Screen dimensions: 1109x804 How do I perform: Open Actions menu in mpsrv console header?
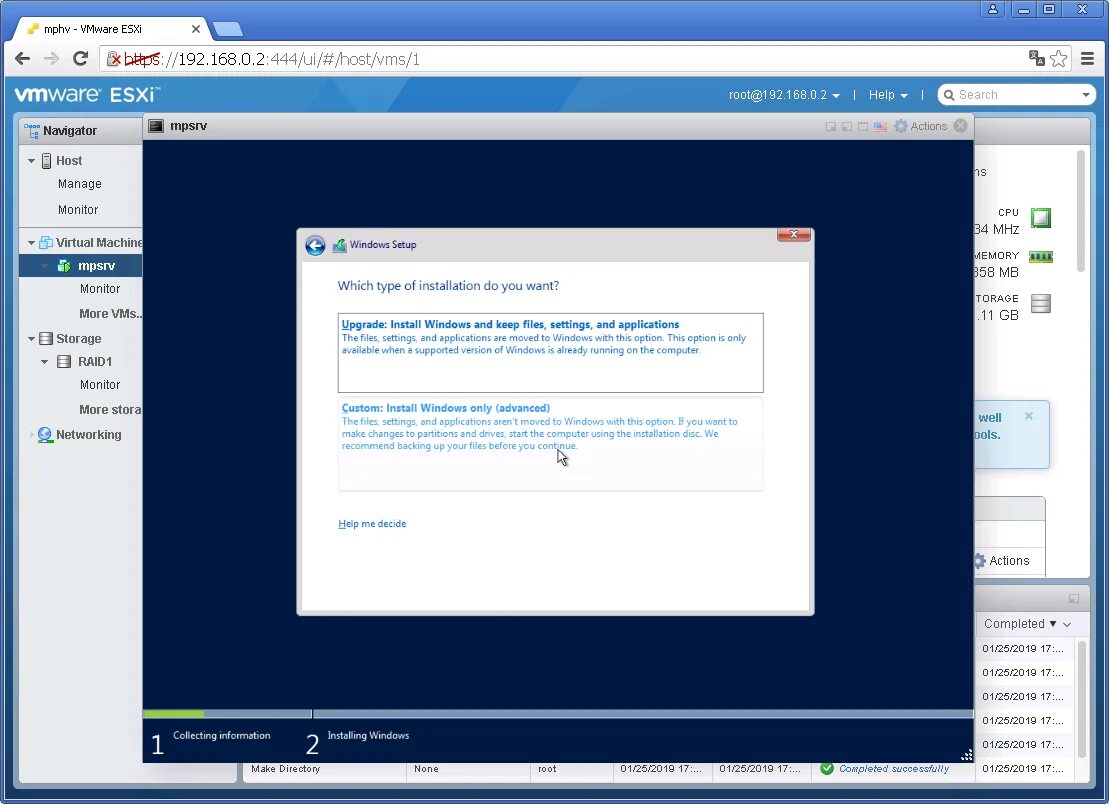point(921,126)
